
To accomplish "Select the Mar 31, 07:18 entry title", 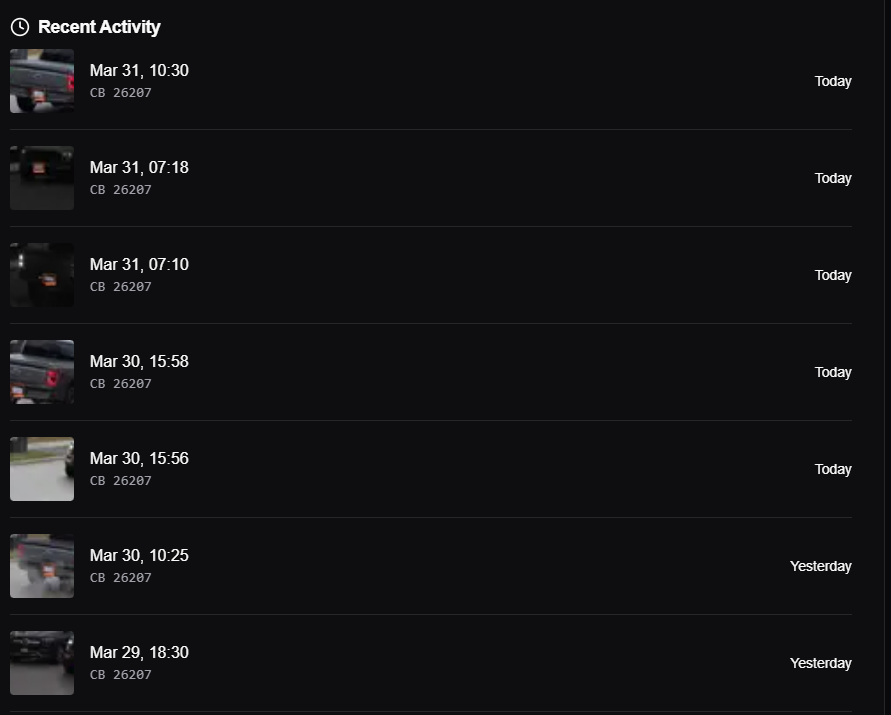I will (139, 168).
